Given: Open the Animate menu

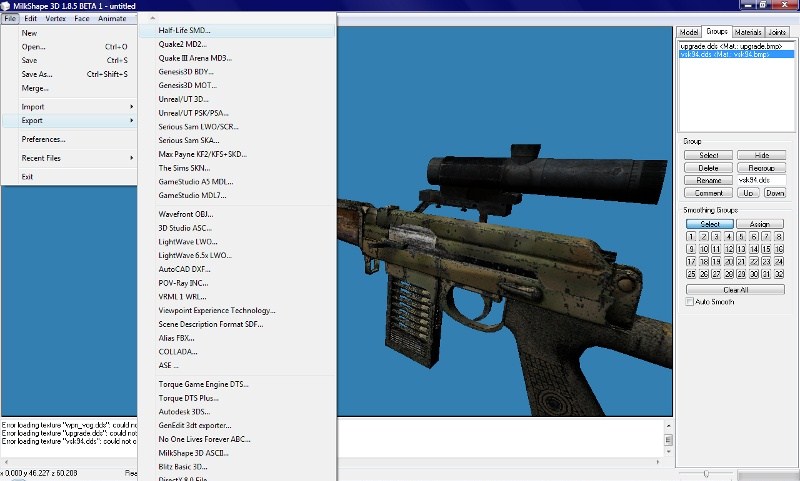Looking at the screenshot, I should [112, 18].
